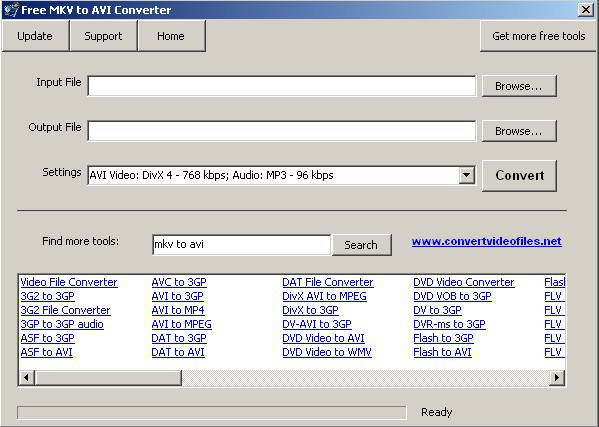The height and width of the screenshot is (427, 599).
Task: Go to the Home button
Action: (x=171, y=36)
